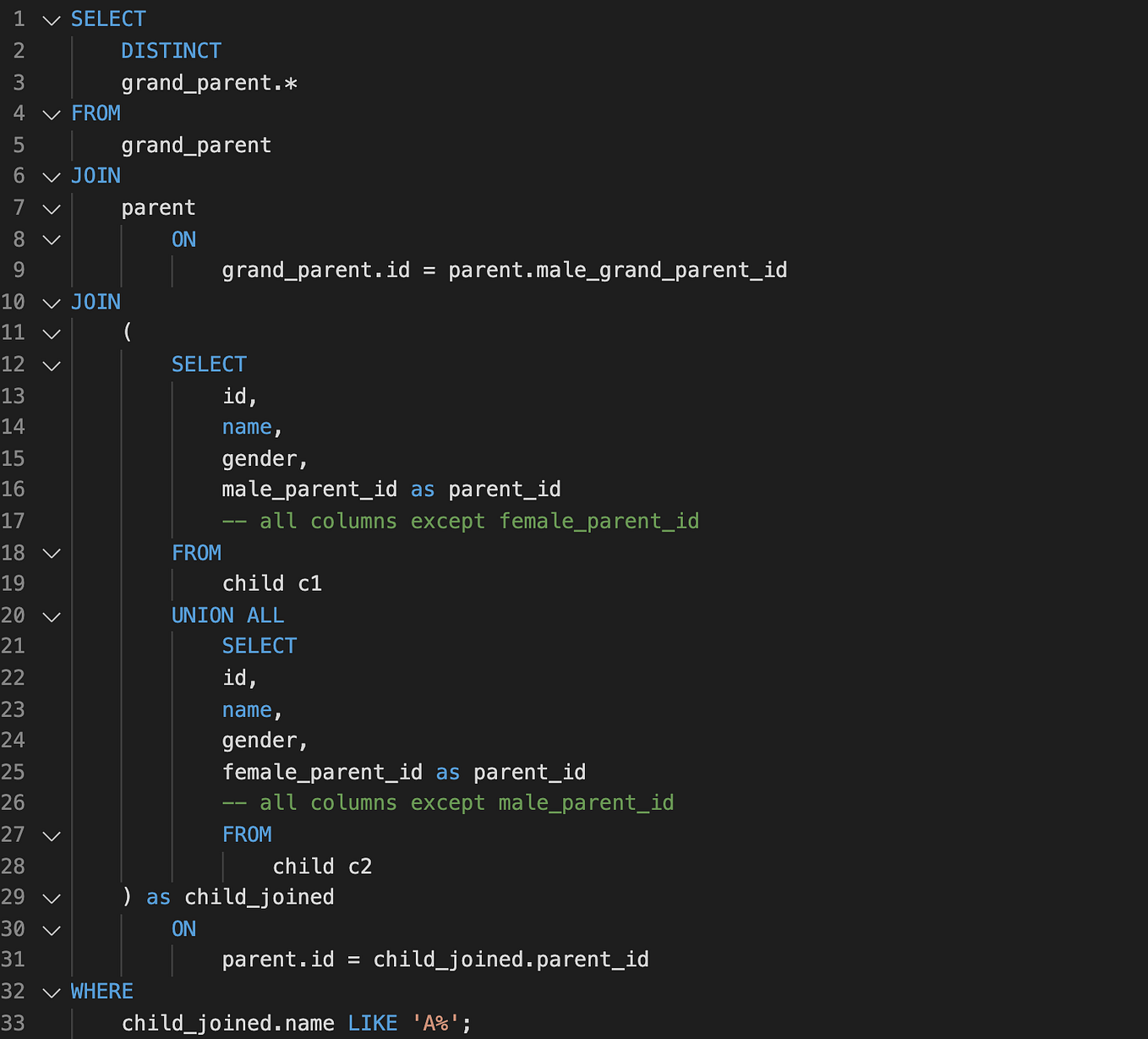
Task: Collapse the WHERE clause fold on line 32
Action: (x=51, y=992)
